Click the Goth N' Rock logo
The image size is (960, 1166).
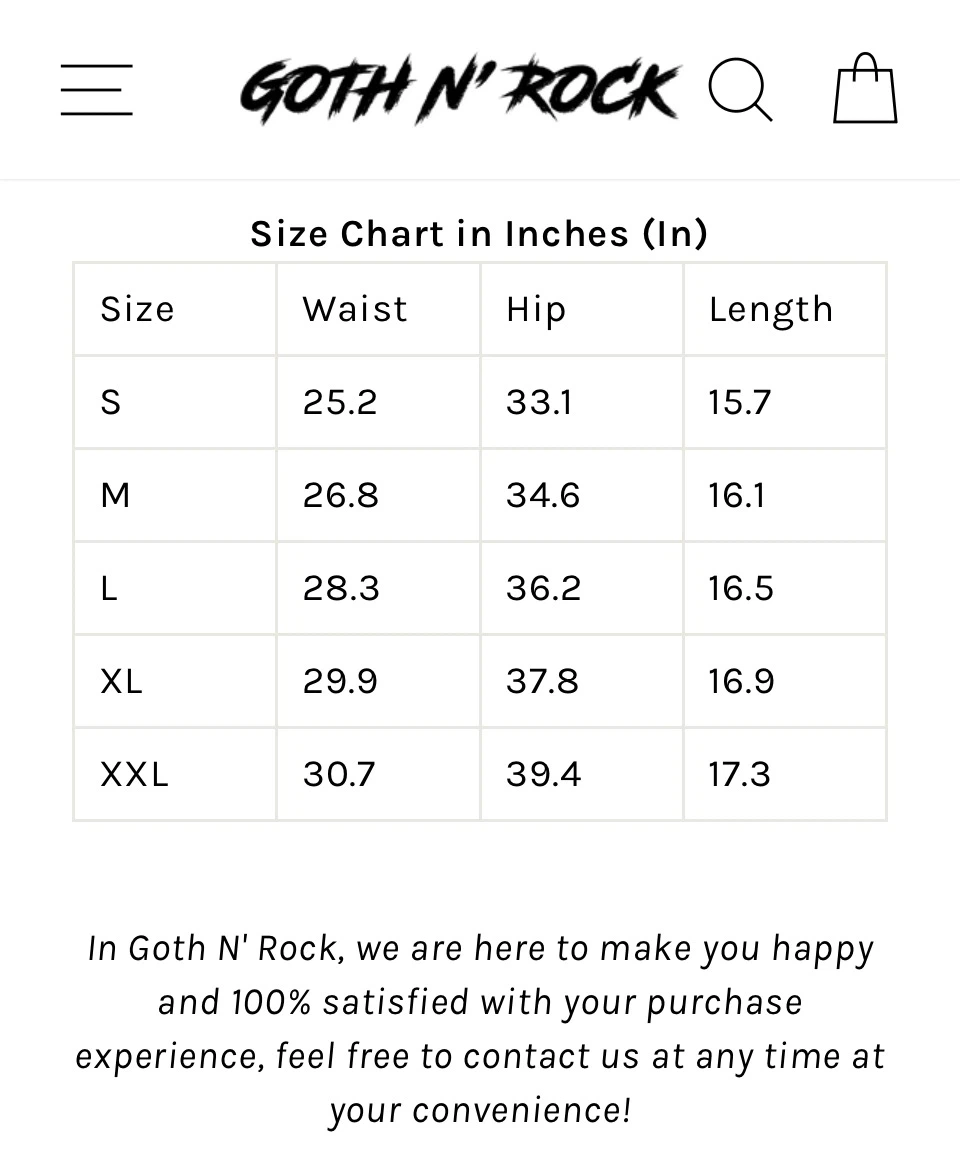pos(460,89)
